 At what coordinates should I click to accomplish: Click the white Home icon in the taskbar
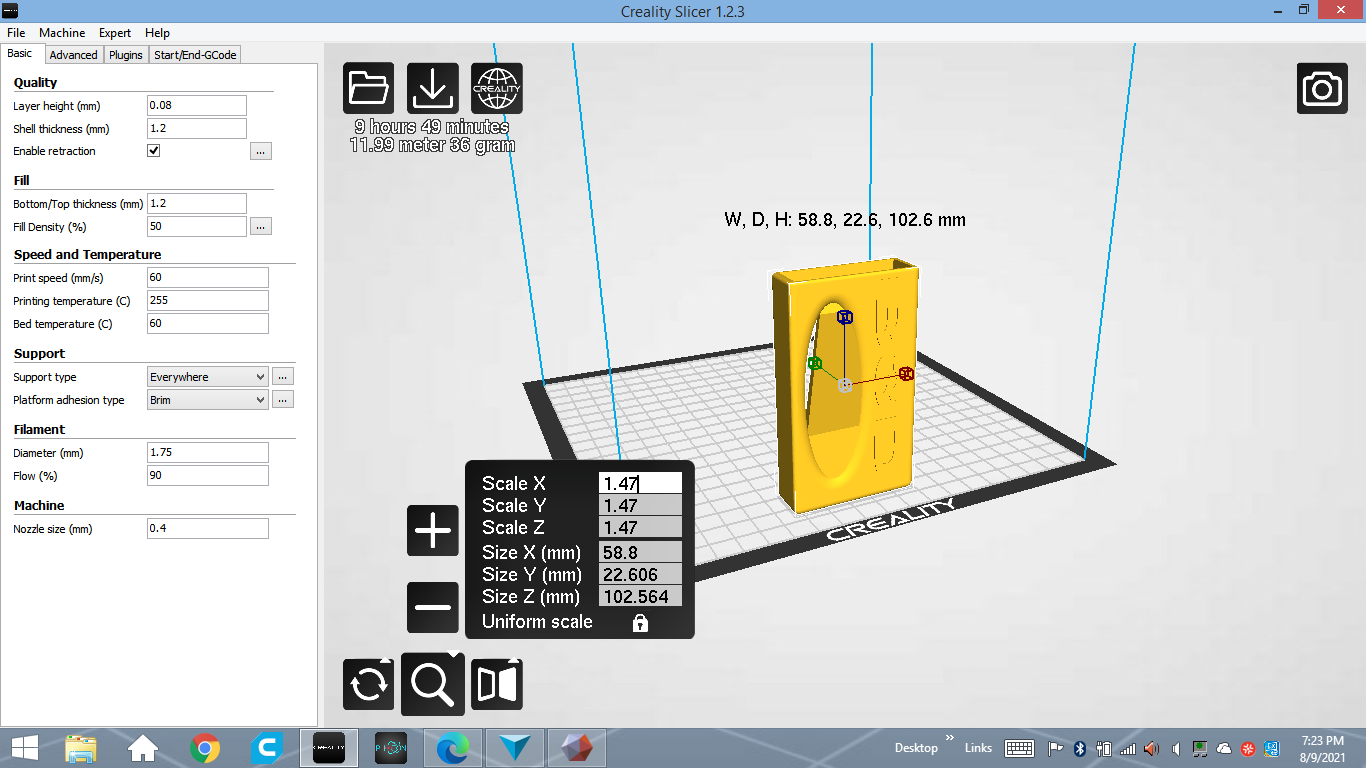(143, 747)
